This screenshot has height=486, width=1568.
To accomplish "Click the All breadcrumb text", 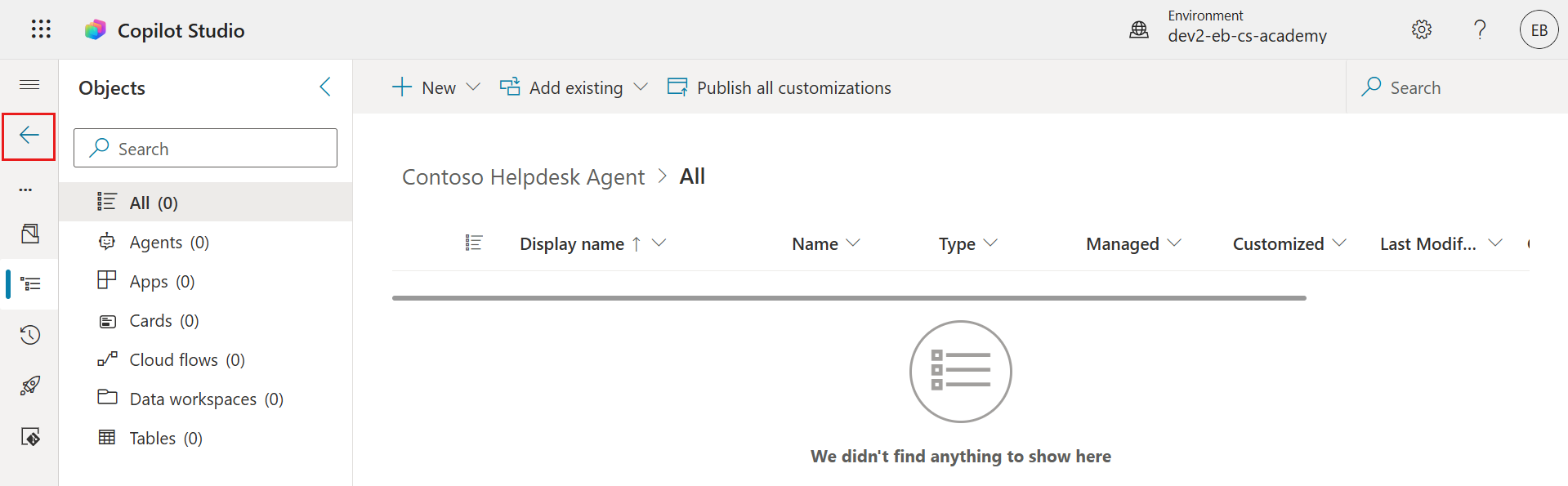I will 692,176.
